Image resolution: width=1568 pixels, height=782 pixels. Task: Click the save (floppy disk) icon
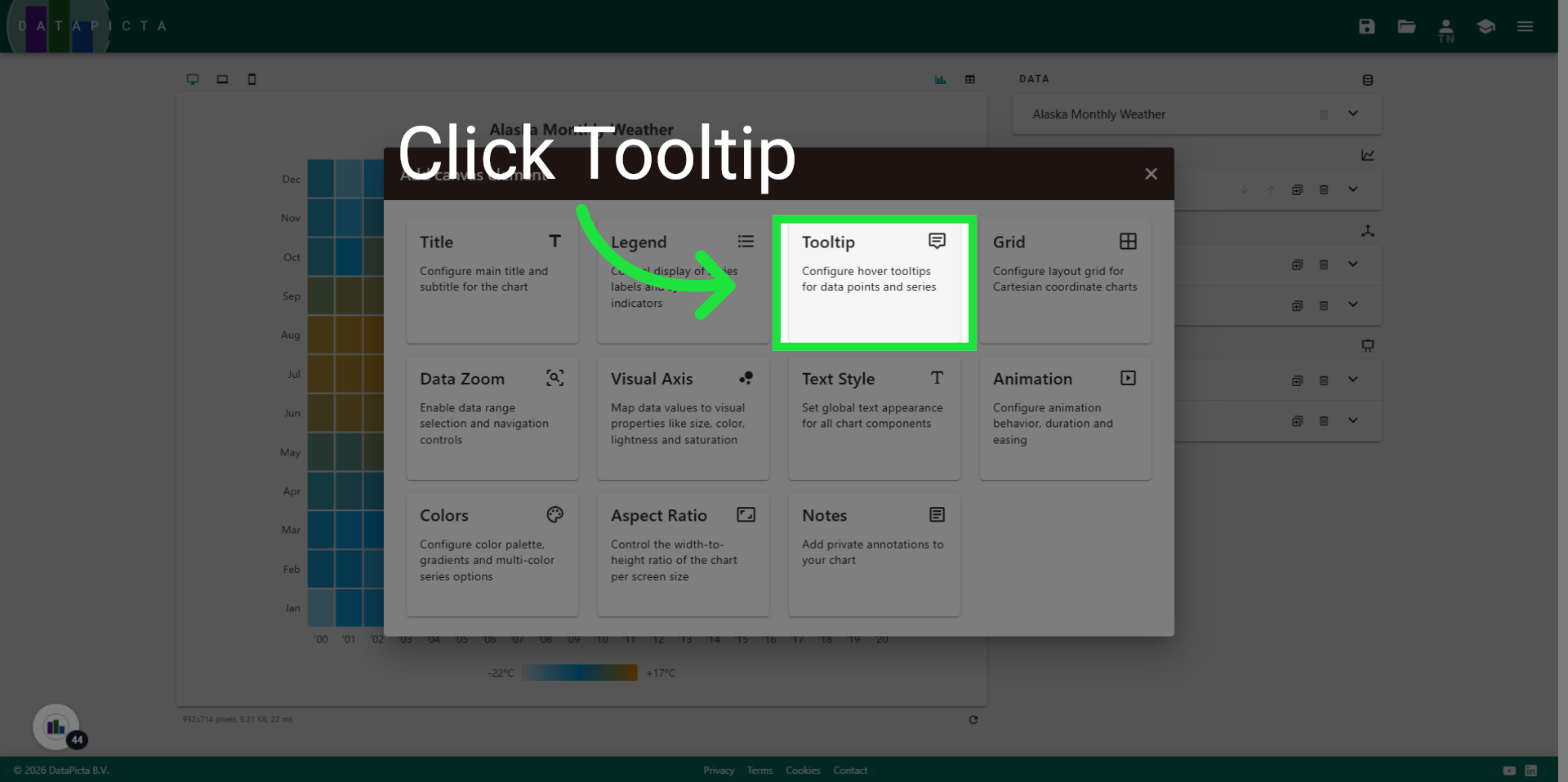(1366, 26)
